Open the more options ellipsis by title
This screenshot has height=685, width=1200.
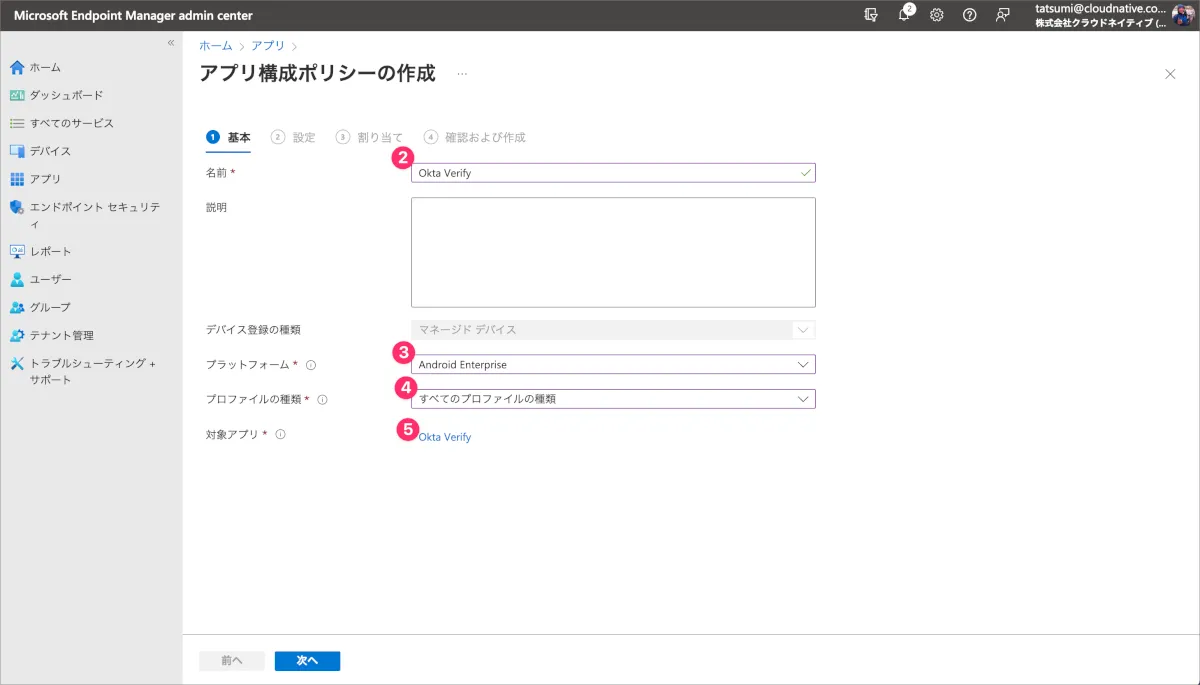pyautogui.click(x=462, y=74)
